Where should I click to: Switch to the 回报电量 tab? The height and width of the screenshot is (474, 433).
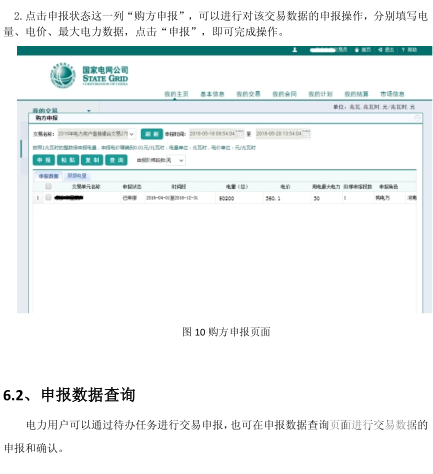(x=77, y=176)
